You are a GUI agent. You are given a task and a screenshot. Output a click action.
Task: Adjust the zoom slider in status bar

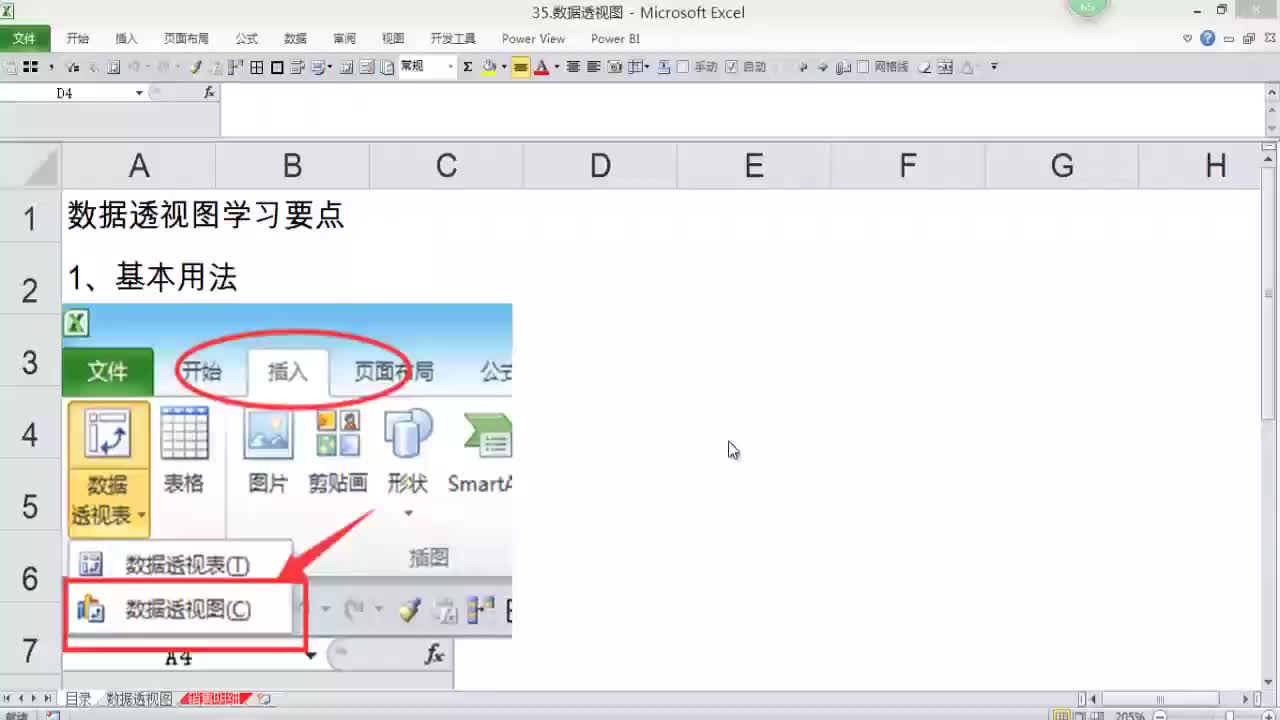1229,716
